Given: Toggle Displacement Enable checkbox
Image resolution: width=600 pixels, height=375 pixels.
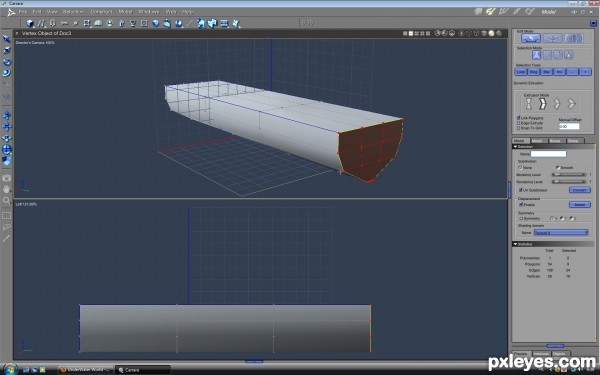Looking at the screenshot, I should pyautogui.click(x=520, y=205).
